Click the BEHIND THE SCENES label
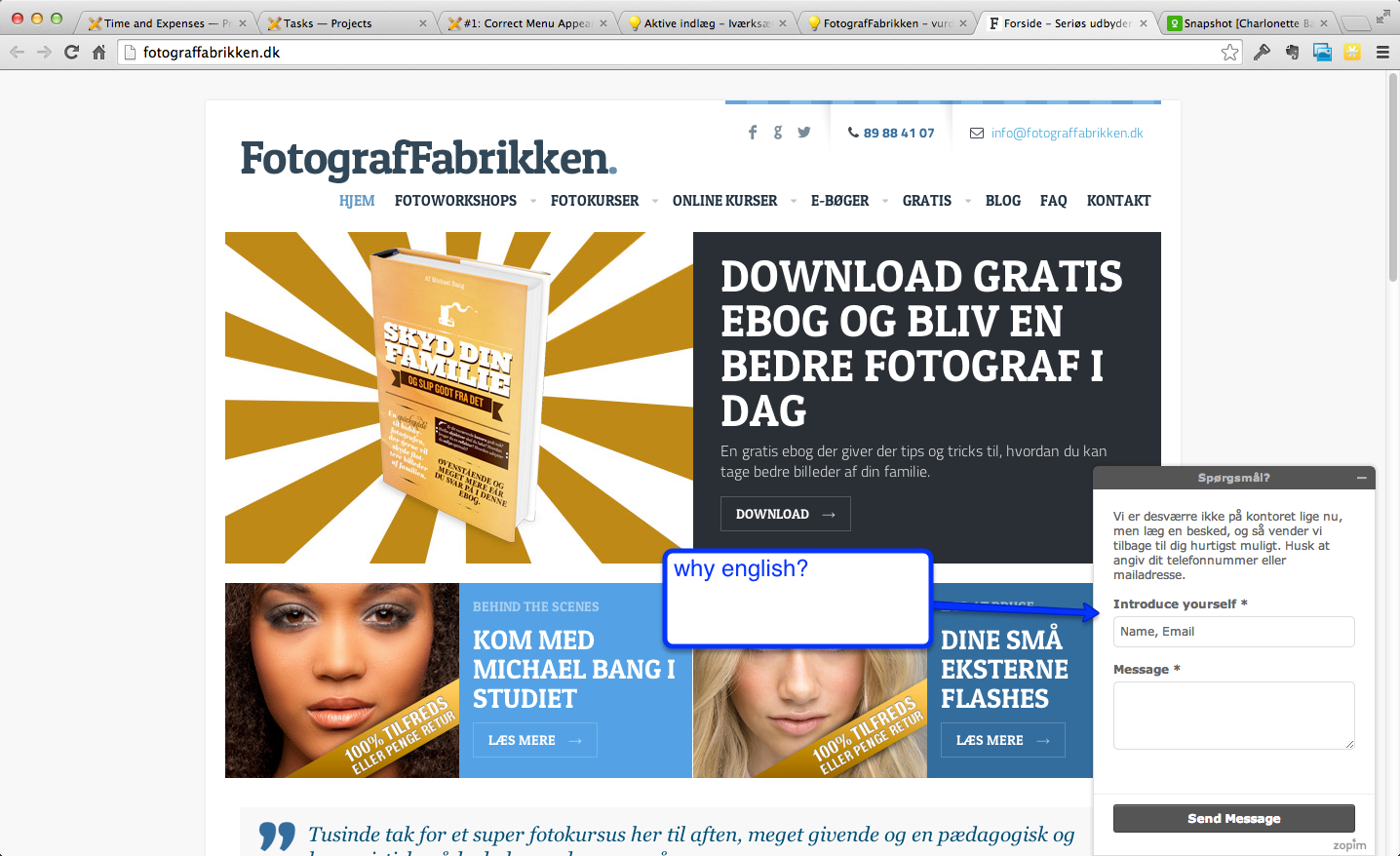This screenshot has width=1400, height=856. click(x=536, y=606)
